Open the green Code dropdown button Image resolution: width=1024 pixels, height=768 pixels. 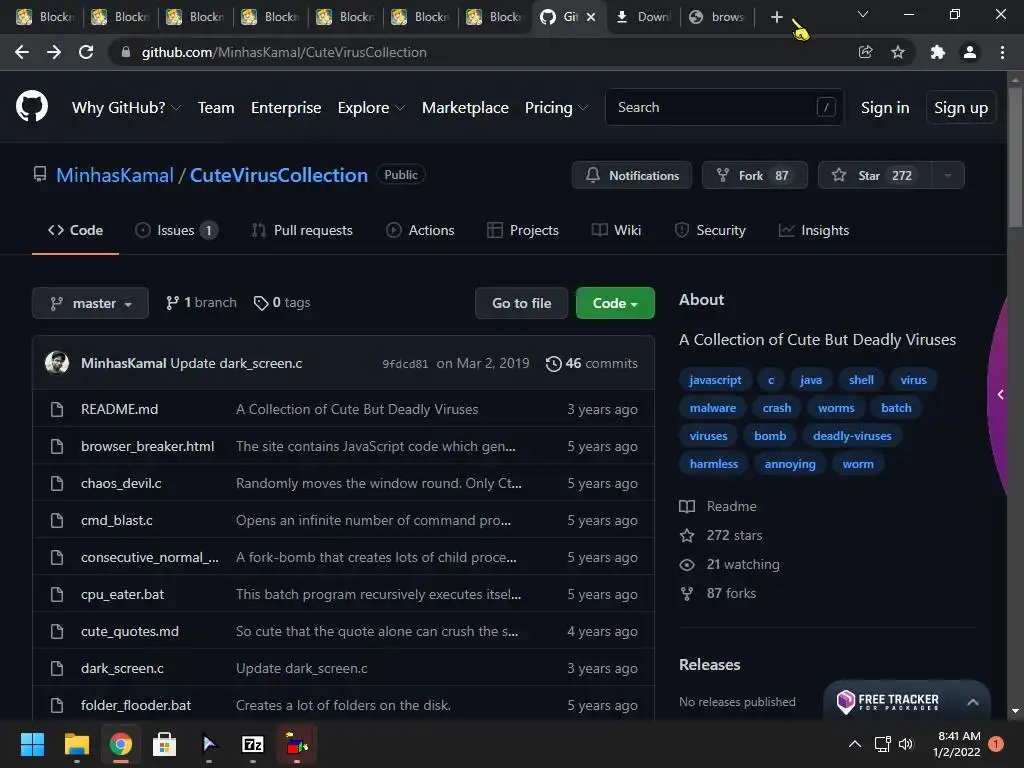pyautogui.click(x=615, y=303)
